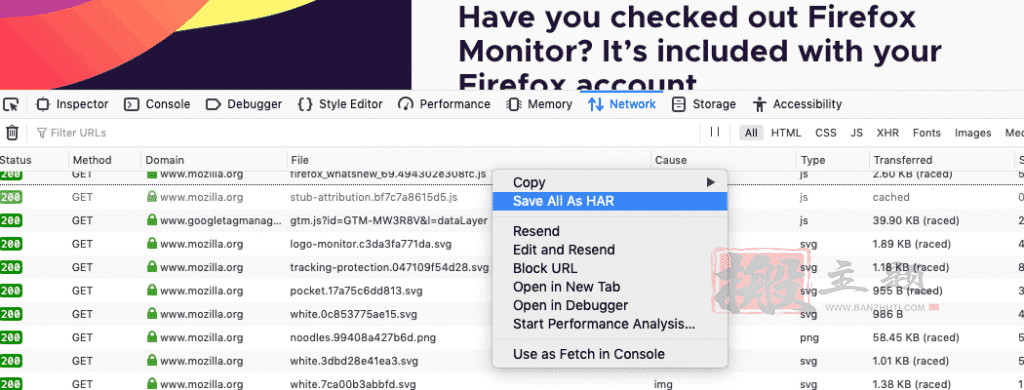Image resolution: width=1024 pixels, height=390 pixels.
Task: Click the element picker icon
Action: click(x=11, y=104)
